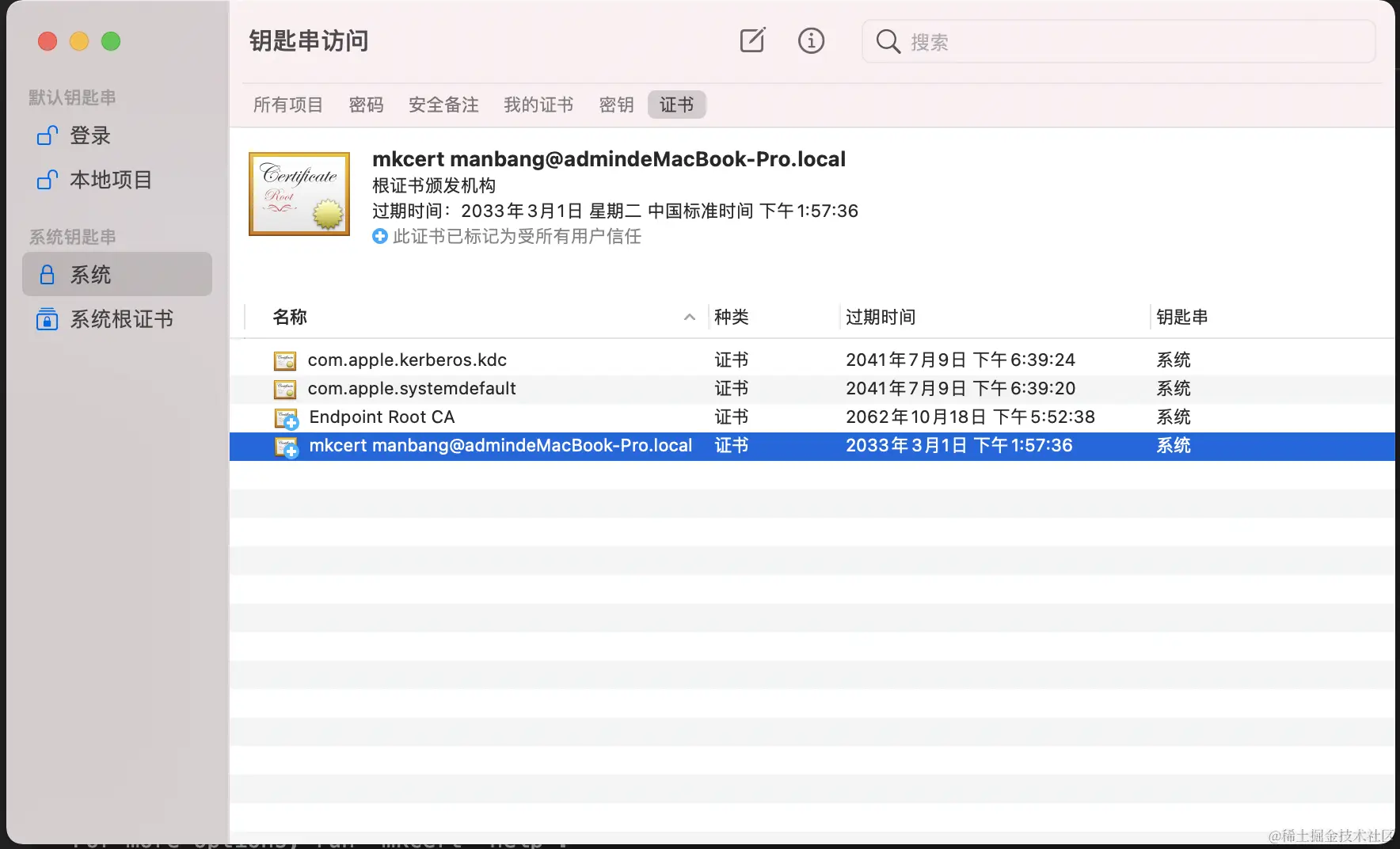The image size is (1400, 849).
Task: Click the 钥匙串访问 window title
Action: pos(309,40)
